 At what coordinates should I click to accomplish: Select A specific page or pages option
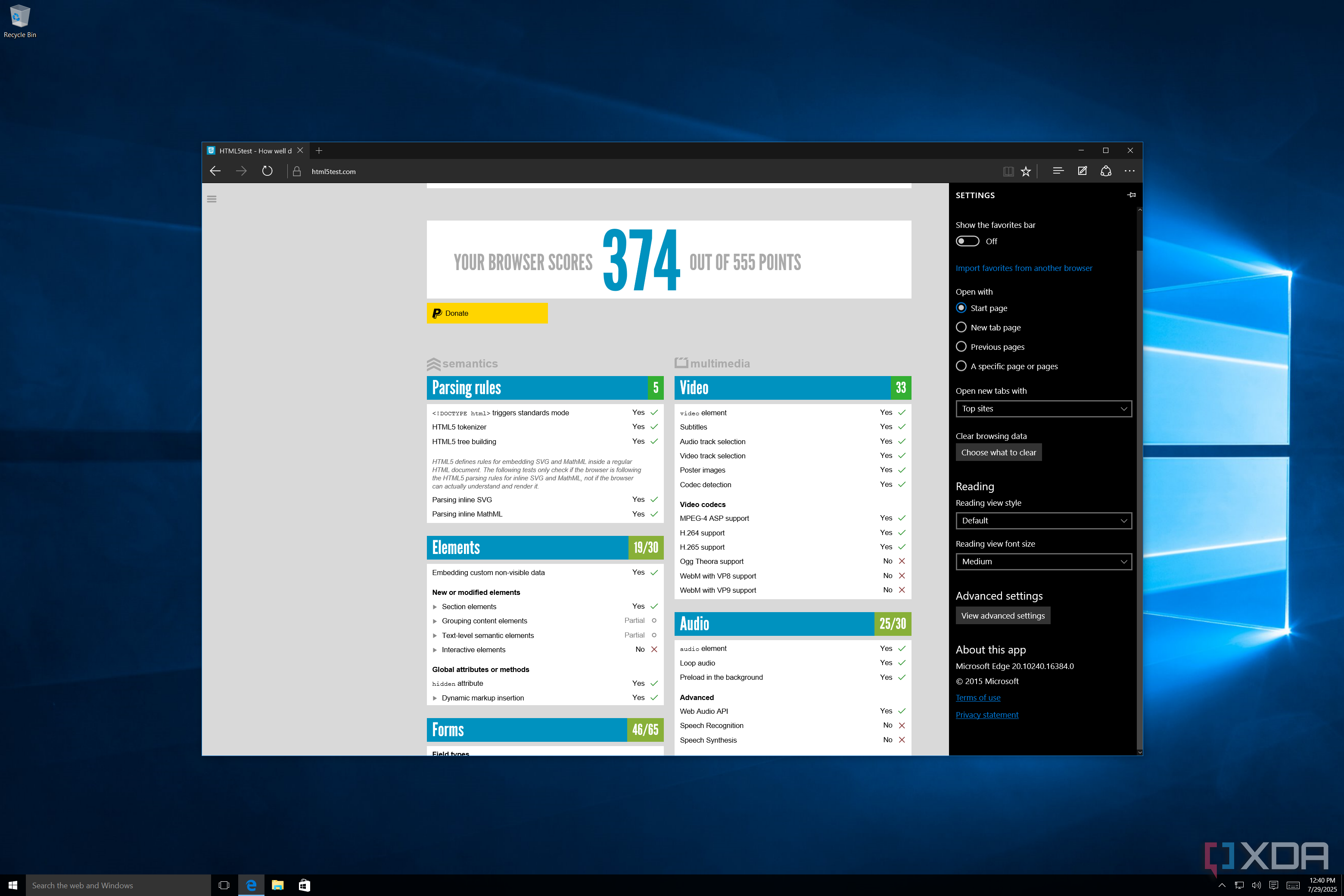[x=961, y=366]
